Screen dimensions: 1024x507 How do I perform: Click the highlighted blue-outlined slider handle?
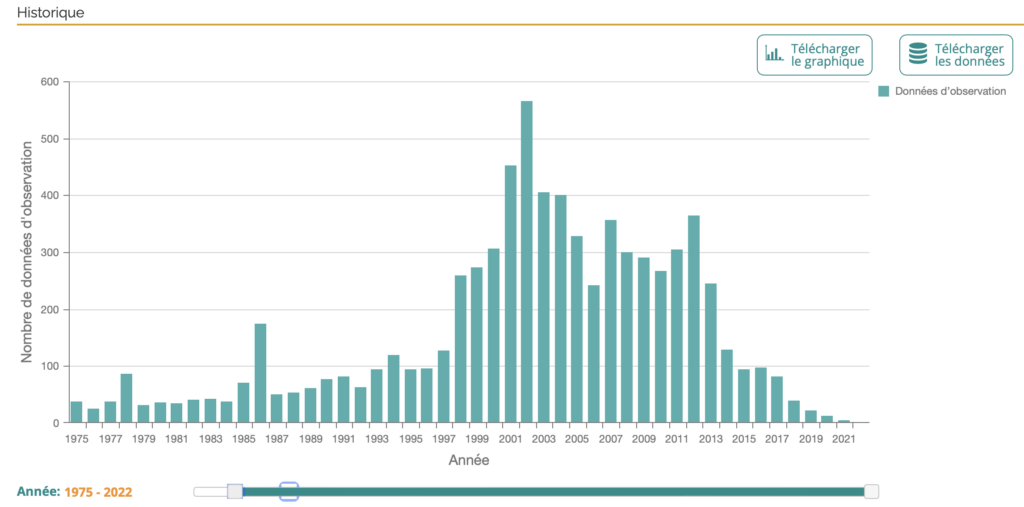pos(289,491)
